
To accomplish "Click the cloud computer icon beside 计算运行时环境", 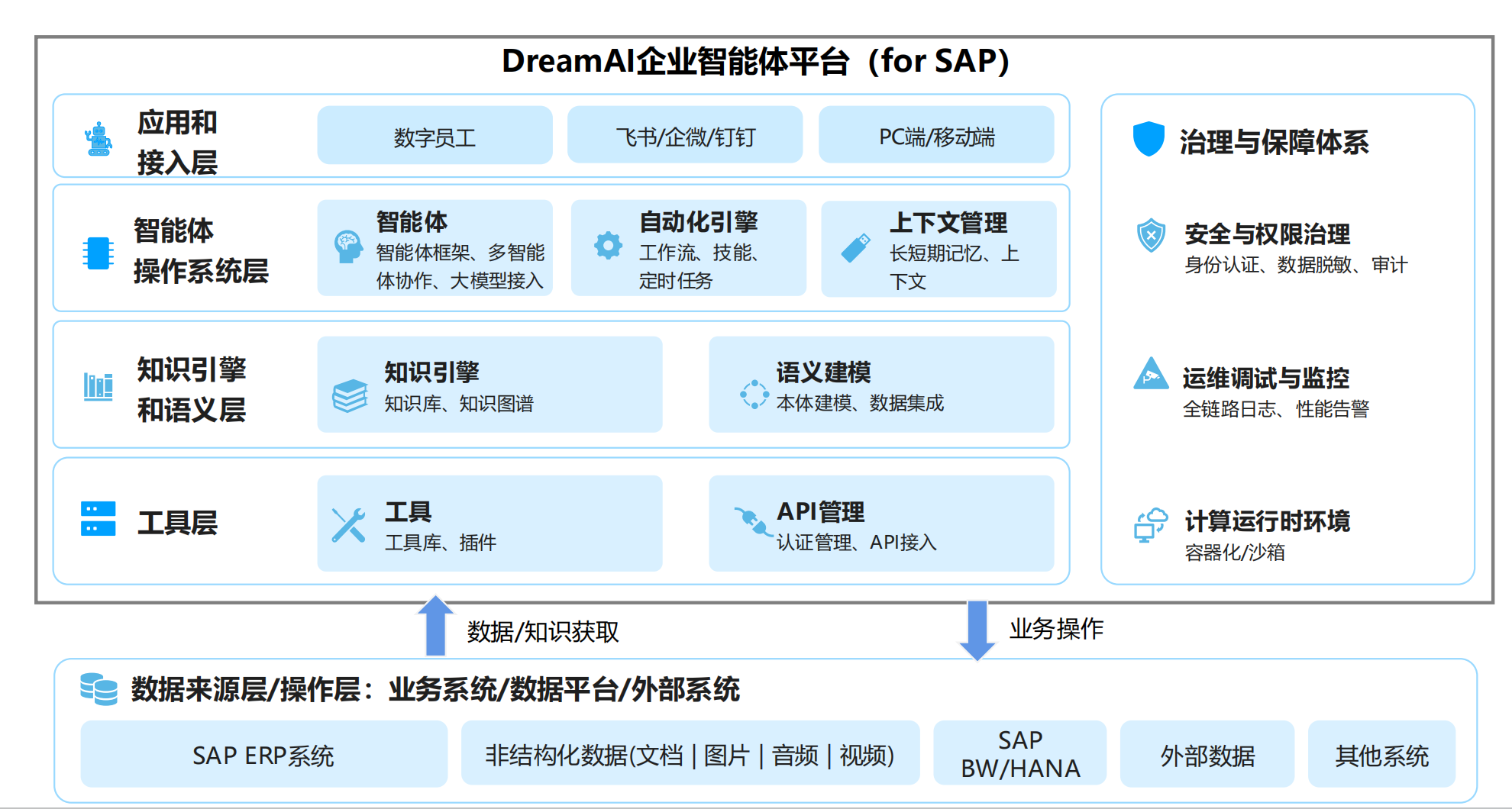I will coord(1151,525).
